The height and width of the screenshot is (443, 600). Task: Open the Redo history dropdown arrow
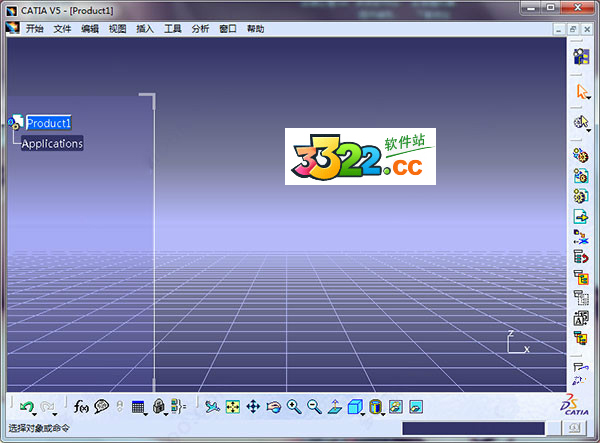coord(55,414)
